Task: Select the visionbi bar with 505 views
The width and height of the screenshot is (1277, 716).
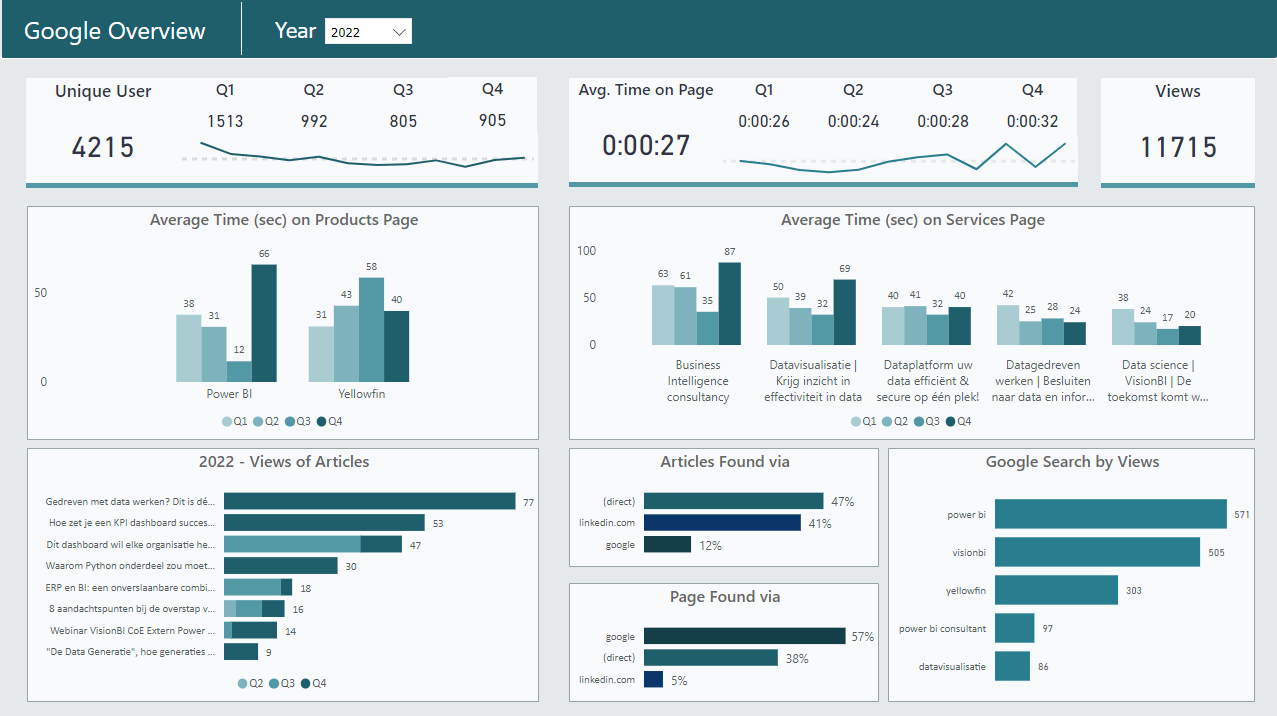Action: coord(1097,552)
